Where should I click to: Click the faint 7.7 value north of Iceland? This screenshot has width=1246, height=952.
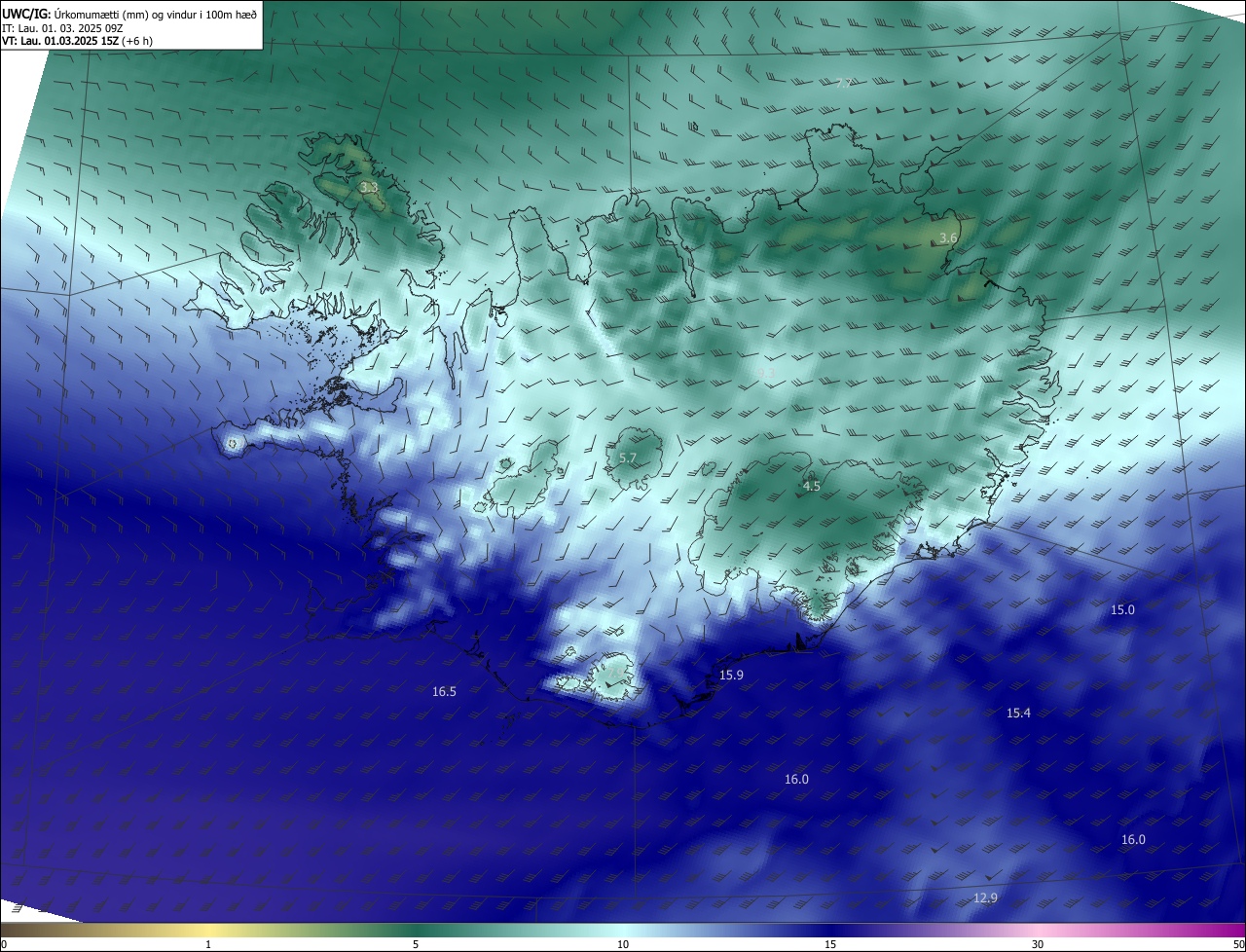point(845,84)
